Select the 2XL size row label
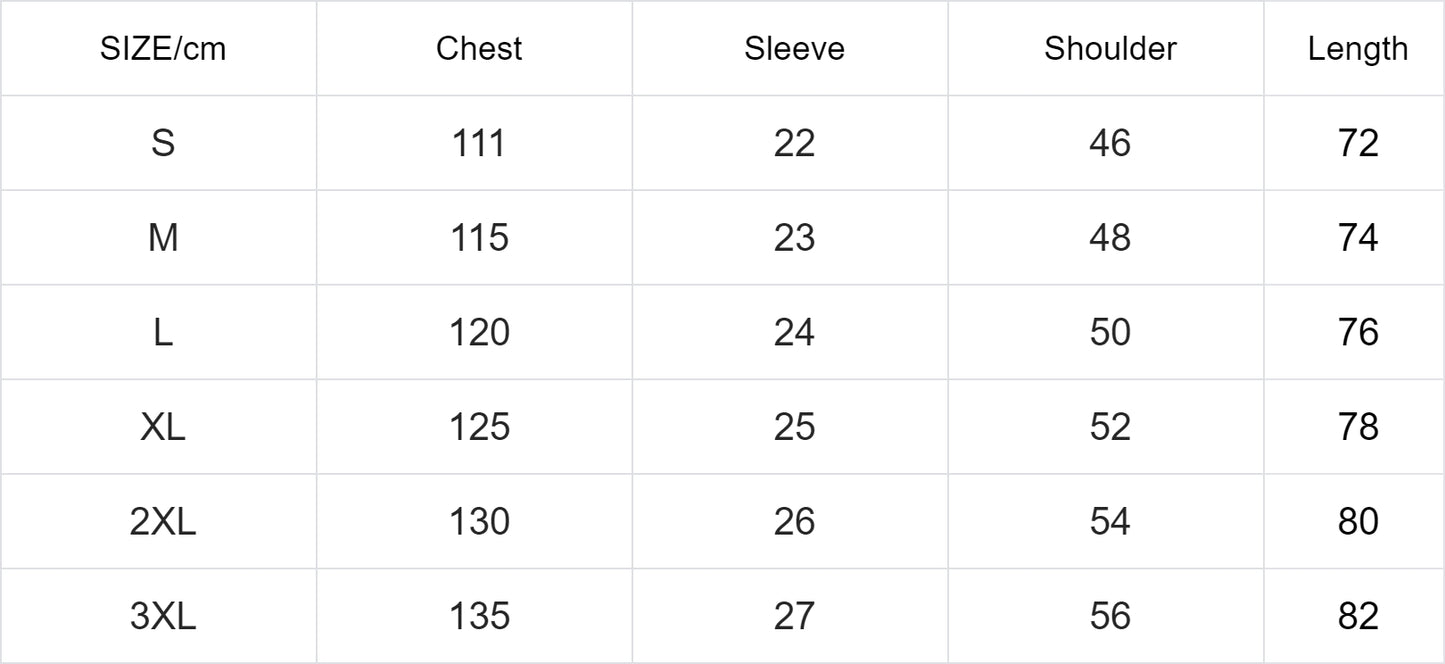 [x=163, y=521]
